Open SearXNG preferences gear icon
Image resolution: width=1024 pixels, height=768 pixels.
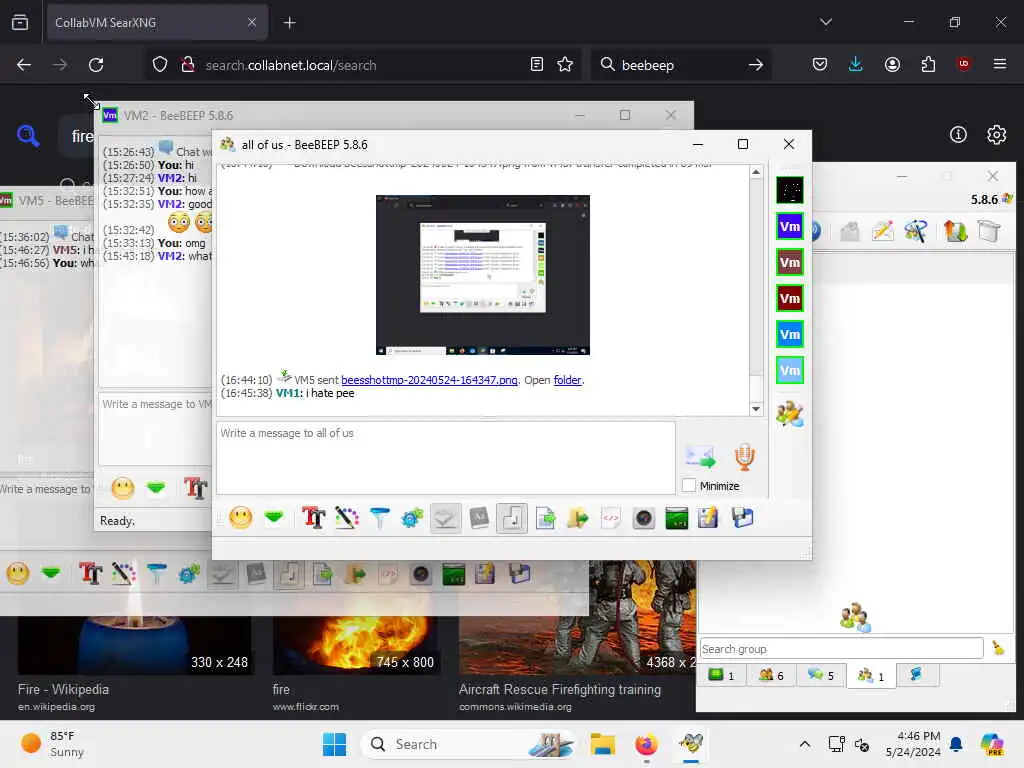(996, 135)
